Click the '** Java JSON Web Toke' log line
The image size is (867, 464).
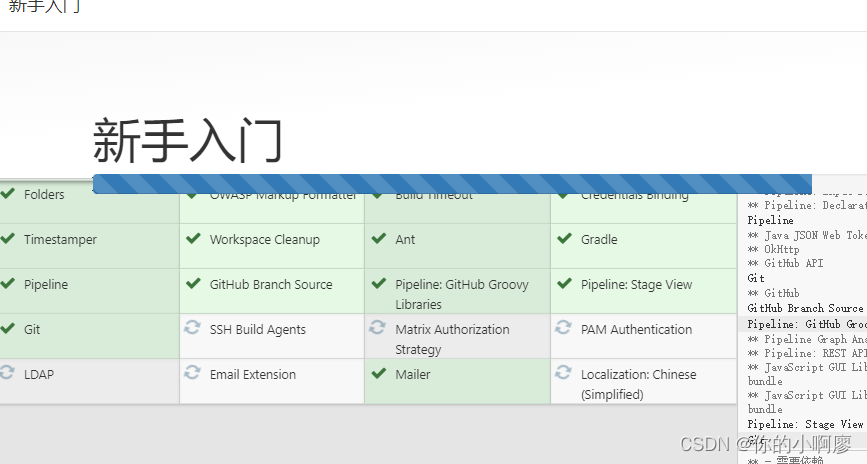click(807, 235)
